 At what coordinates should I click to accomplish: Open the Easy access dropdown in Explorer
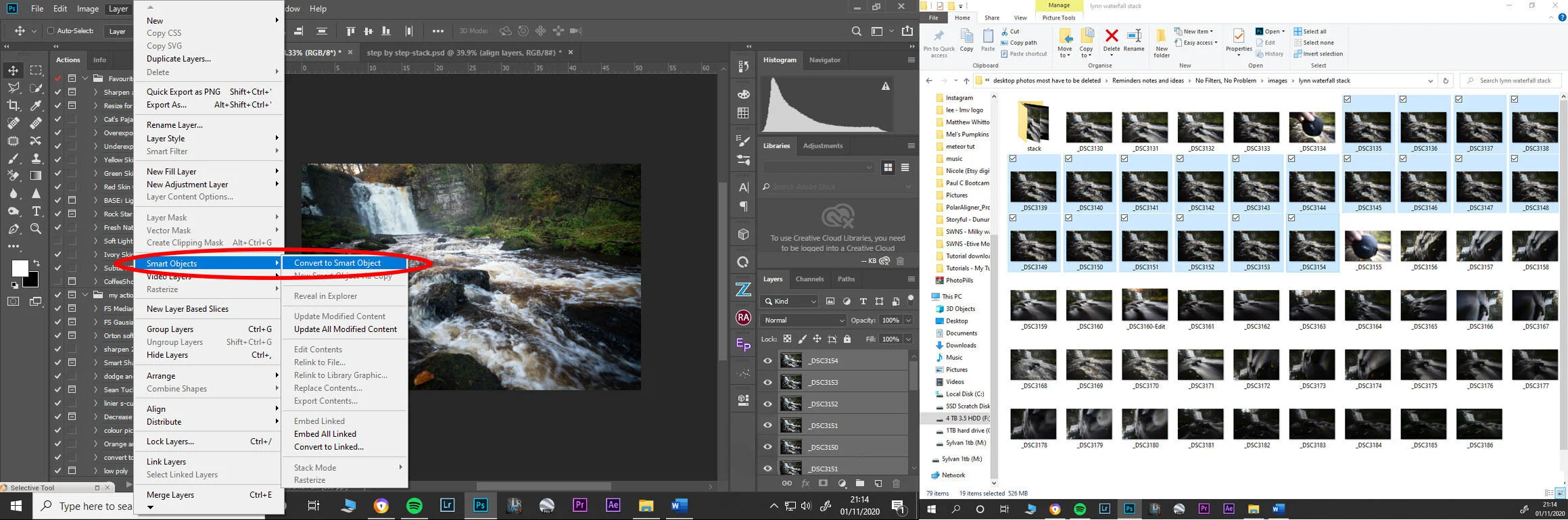click(1195, 43)
